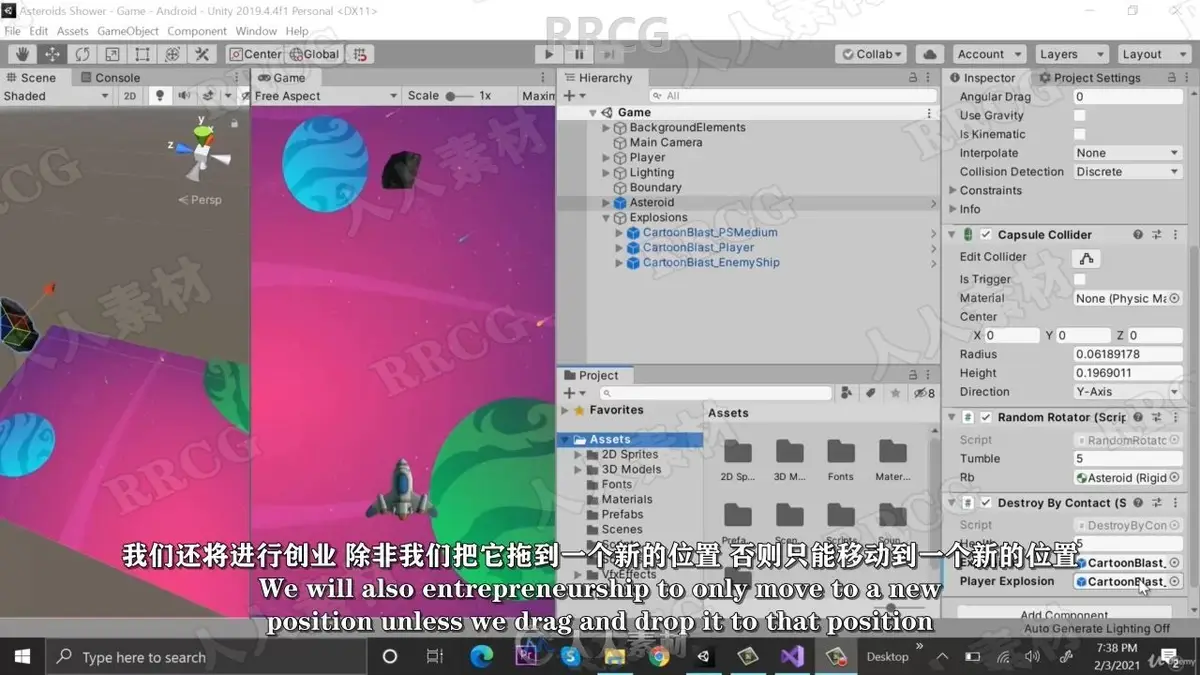The width and height of the screenshot is (1200, 675).
Task: Click the Pause button
Action: tap(579, 54)
